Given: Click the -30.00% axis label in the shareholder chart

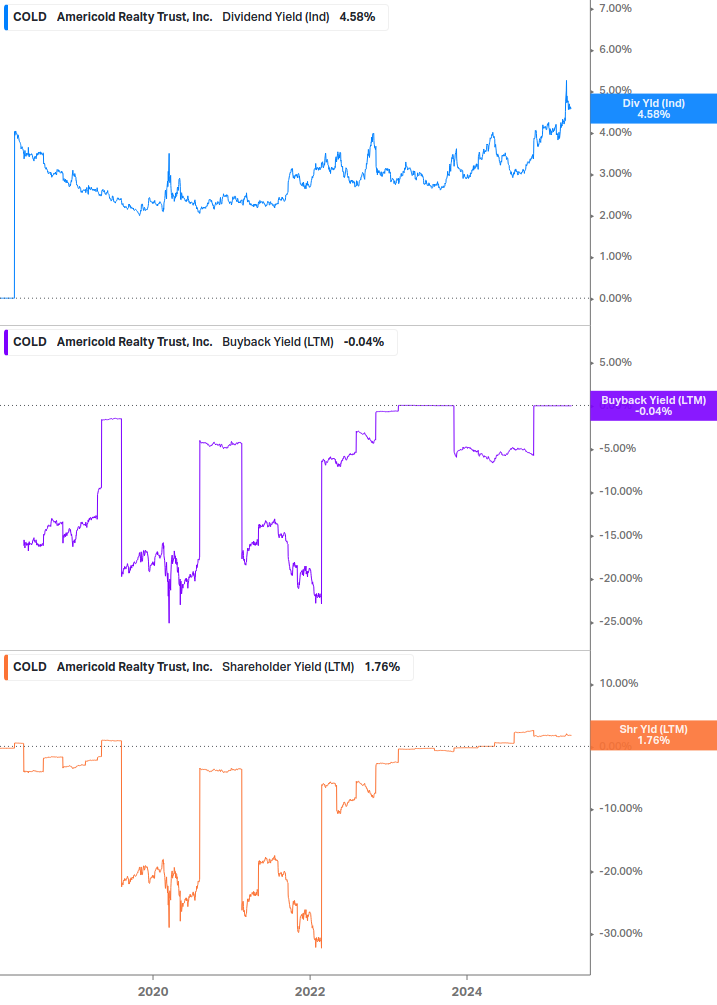Looking at the screenshot, I should pos(620,933).
